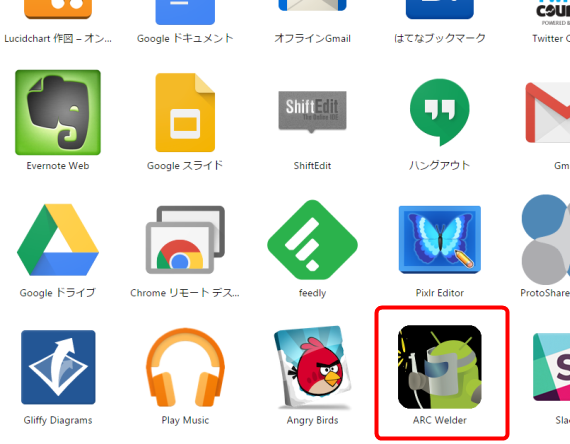Click the "Google ドライブ" label
Image resolution: width=570 pixels, height=444 pixels.
[x=58, y=293]
